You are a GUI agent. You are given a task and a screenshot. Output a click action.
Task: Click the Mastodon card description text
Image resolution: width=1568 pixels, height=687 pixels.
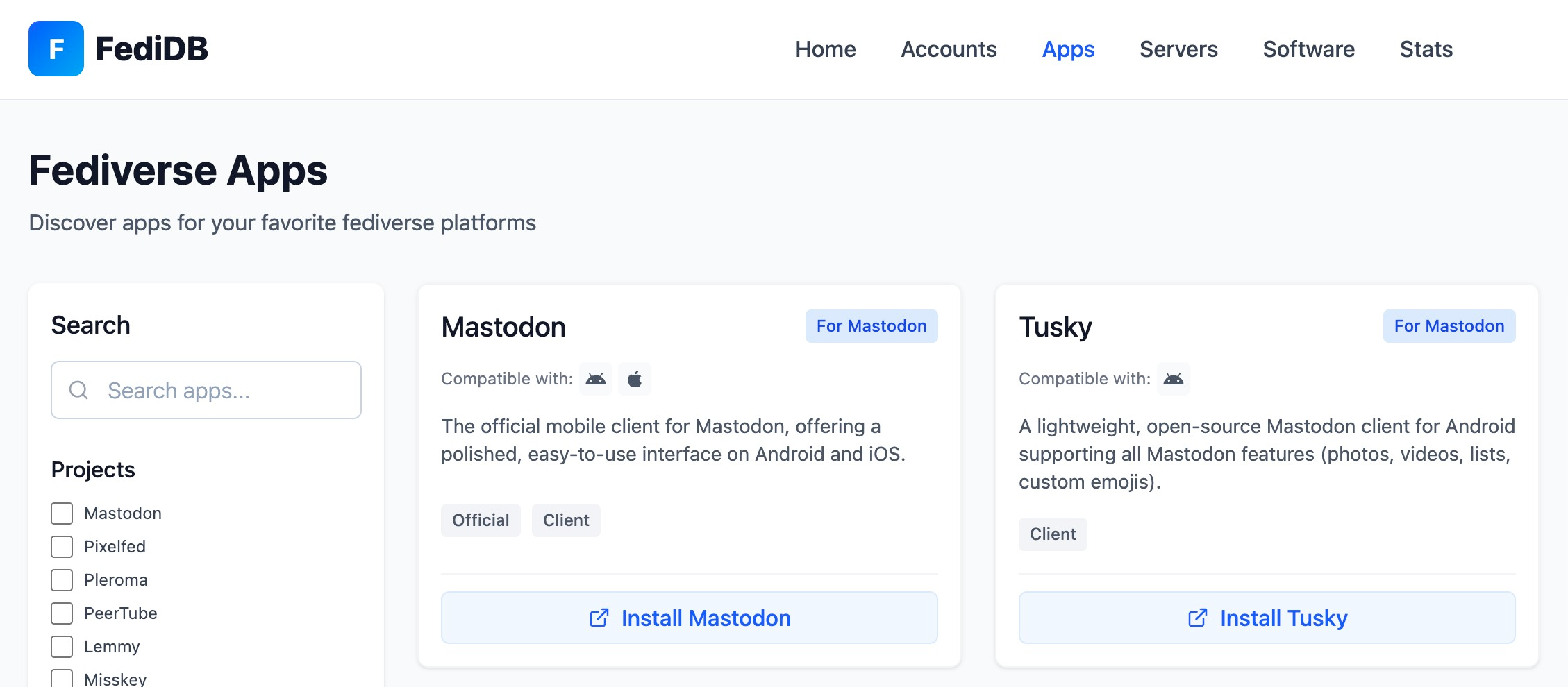[674, 440]
